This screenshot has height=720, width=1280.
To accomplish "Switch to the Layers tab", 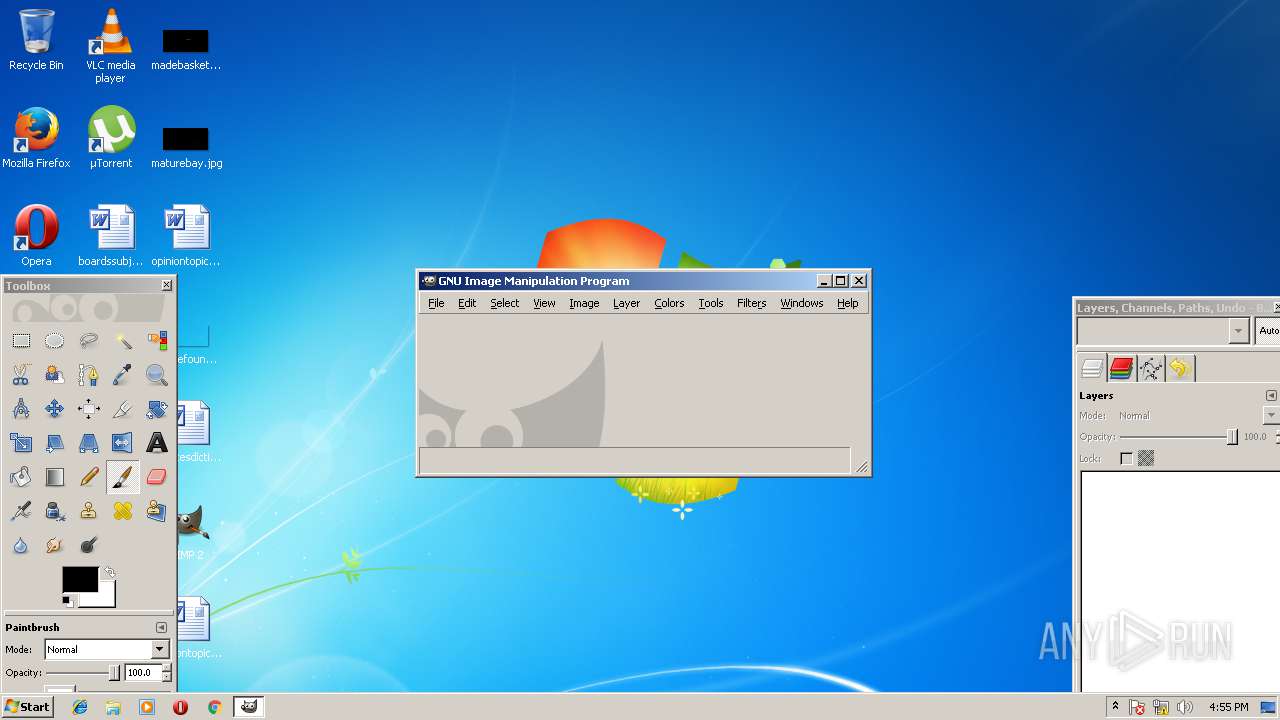I will [x=1092, y=369].
